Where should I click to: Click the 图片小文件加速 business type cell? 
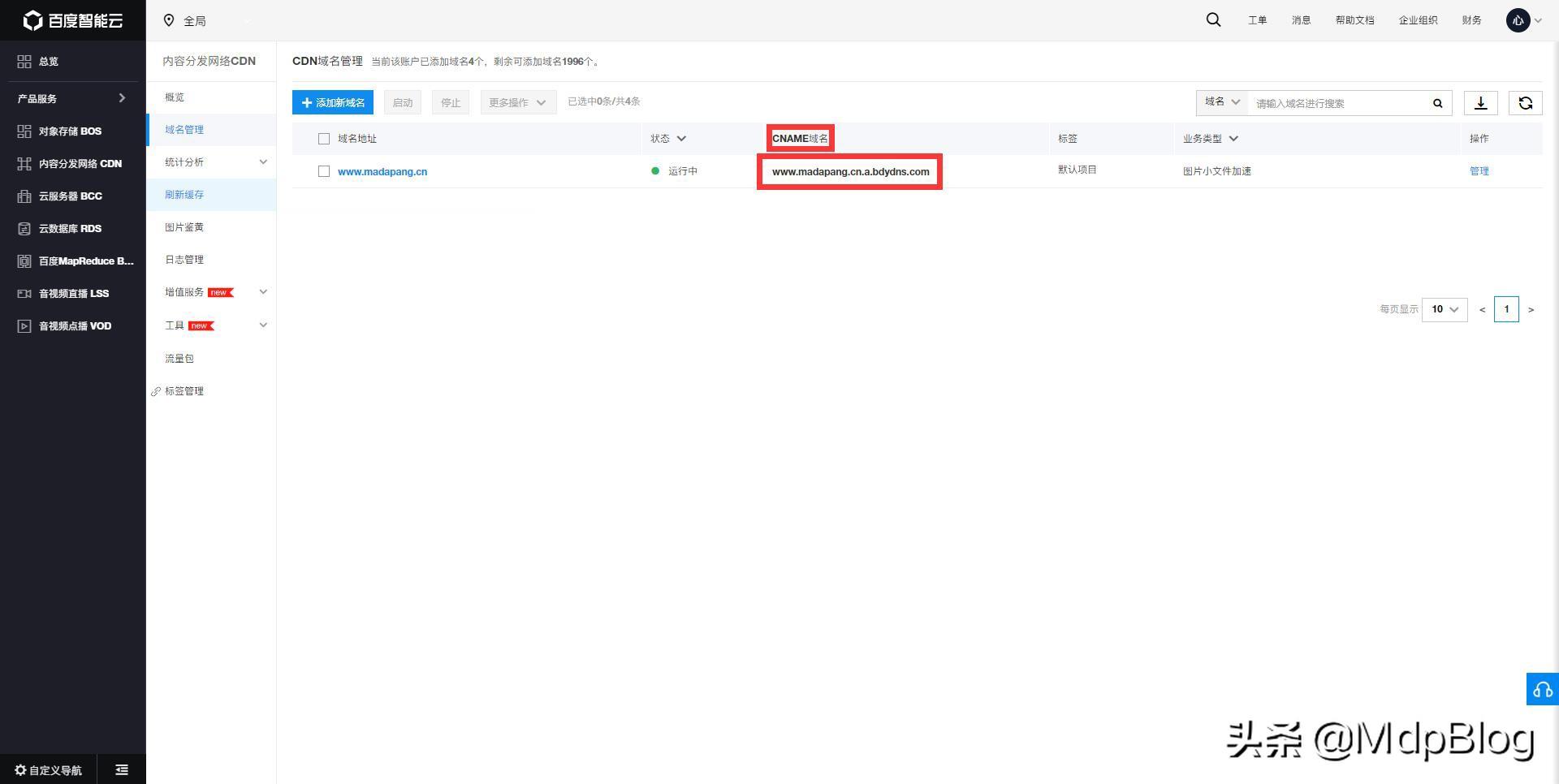pyautogui.click(x=1216, y=171)
